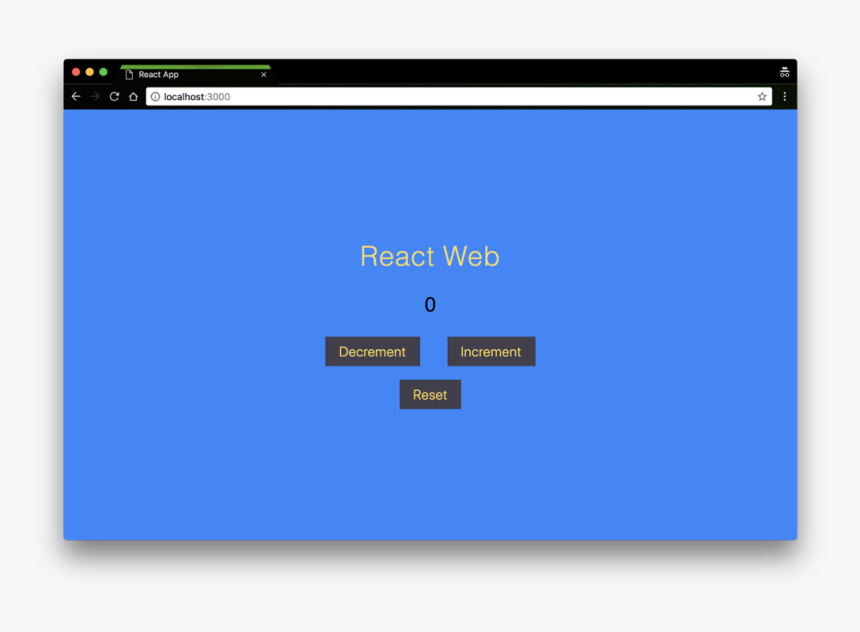Open the Chrome three-dot menu
This screenshot has width=860, height=632.
click(783, 96)
